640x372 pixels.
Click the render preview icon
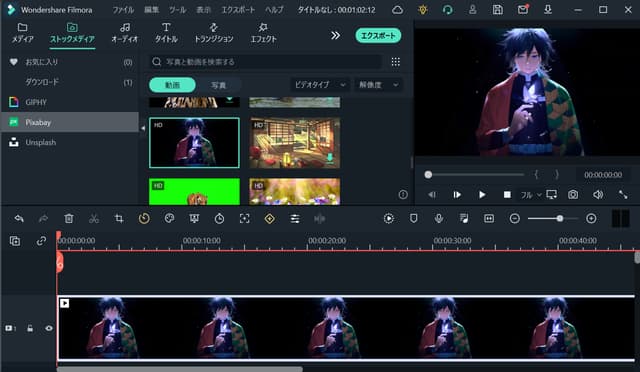click(389, 219)
